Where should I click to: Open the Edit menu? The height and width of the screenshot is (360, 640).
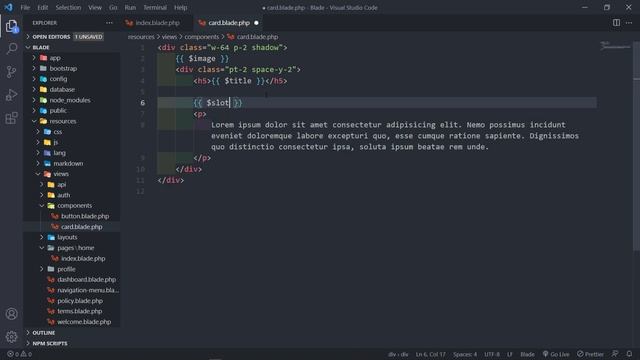click(42, 7)
